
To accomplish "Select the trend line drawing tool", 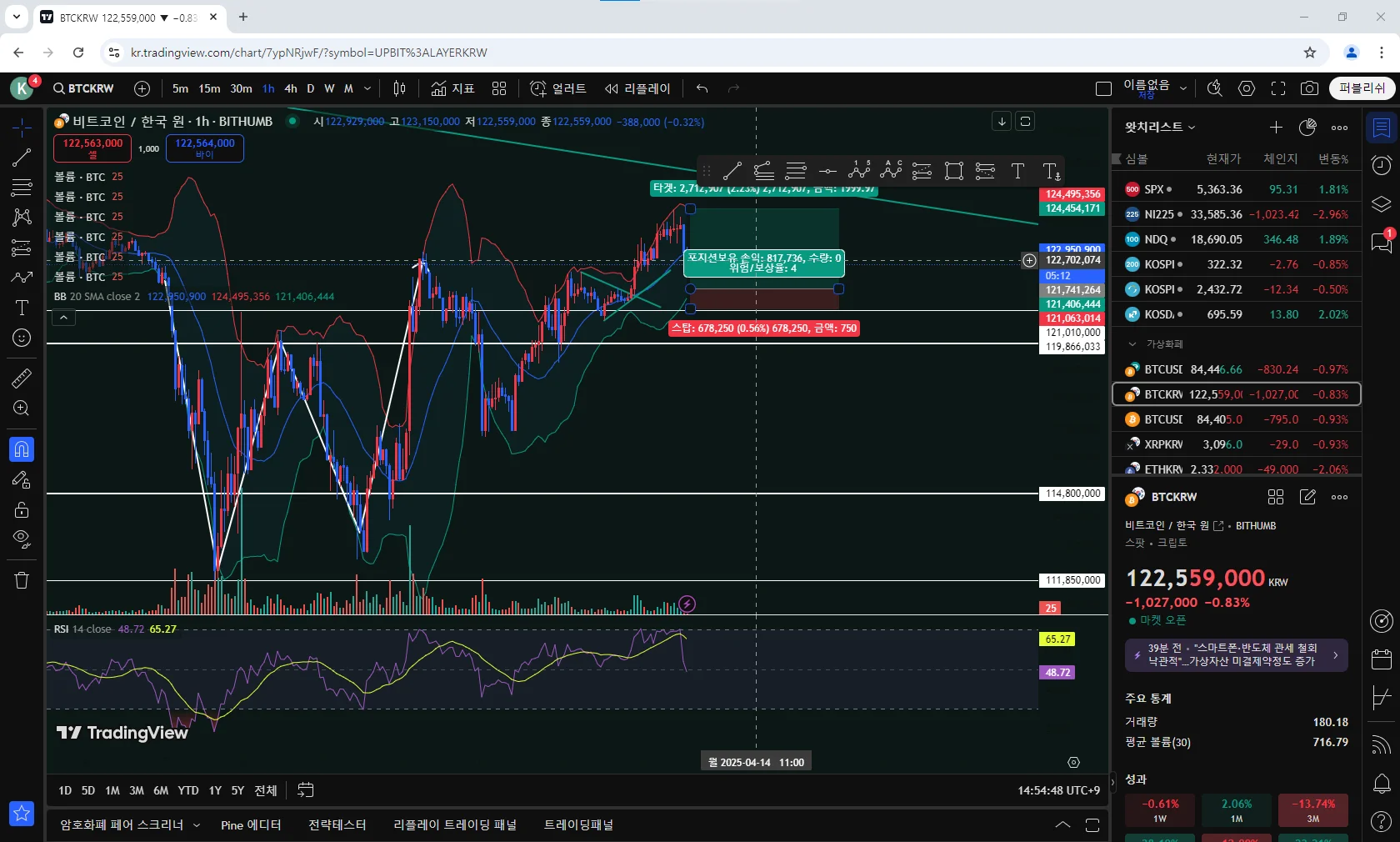I will [x=22, y=158].
